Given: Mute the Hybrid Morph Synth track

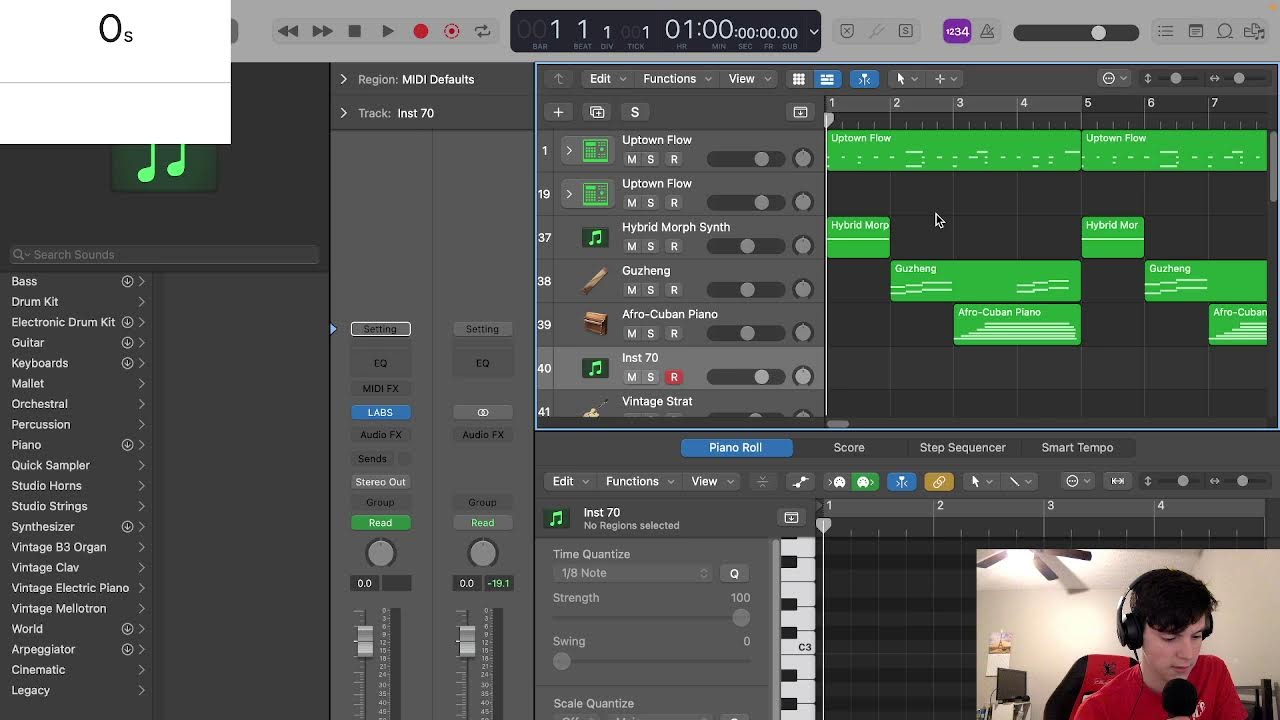Looking at the screenshot, I should click(631, 247).
